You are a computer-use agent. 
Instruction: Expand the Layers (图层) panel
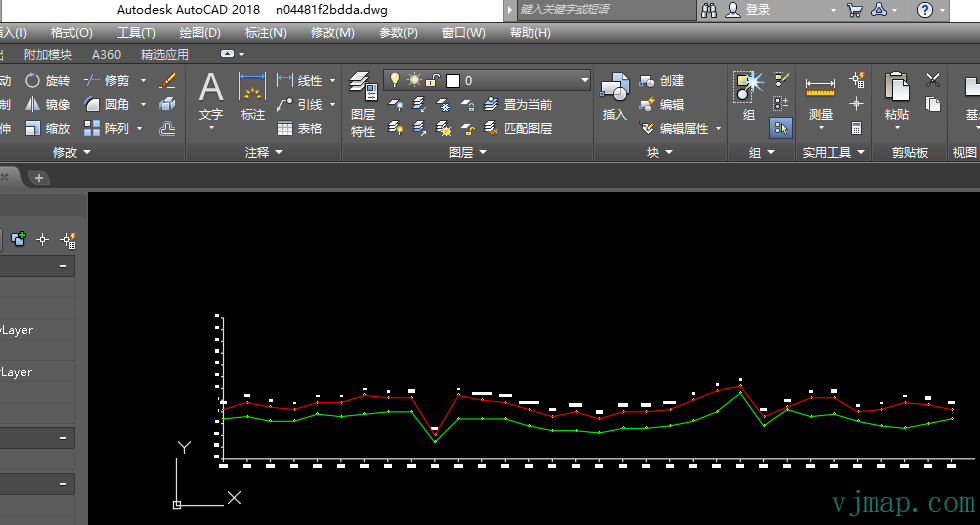[x=468, y=152]
